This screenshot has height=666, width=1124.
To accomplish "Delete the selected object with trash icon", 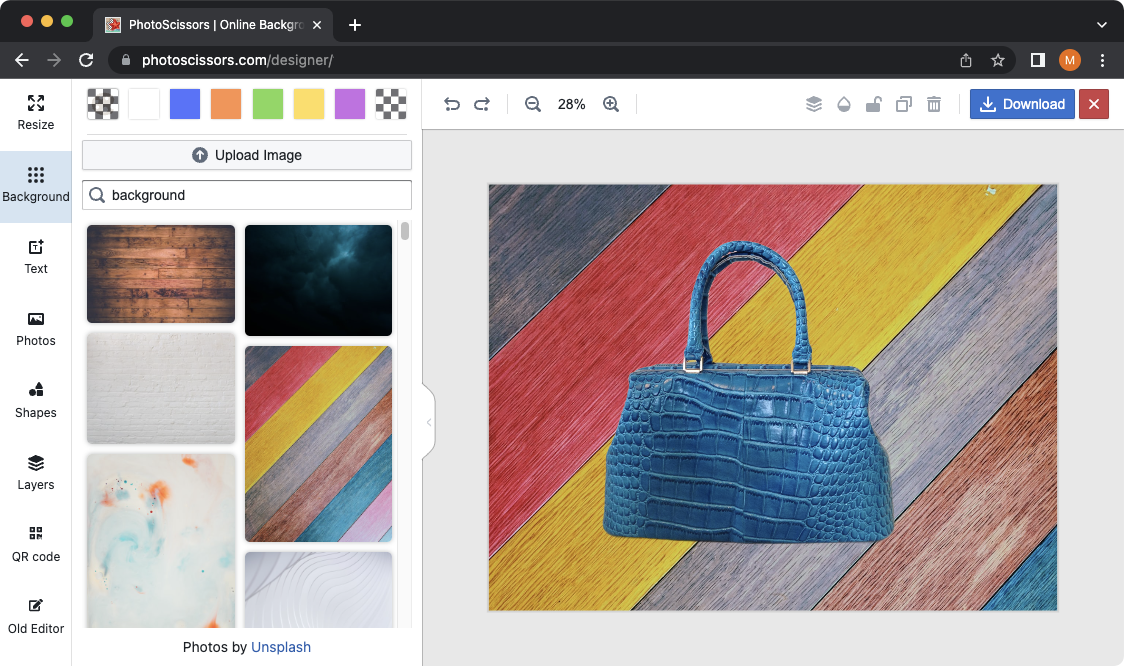I will [934, 103].
